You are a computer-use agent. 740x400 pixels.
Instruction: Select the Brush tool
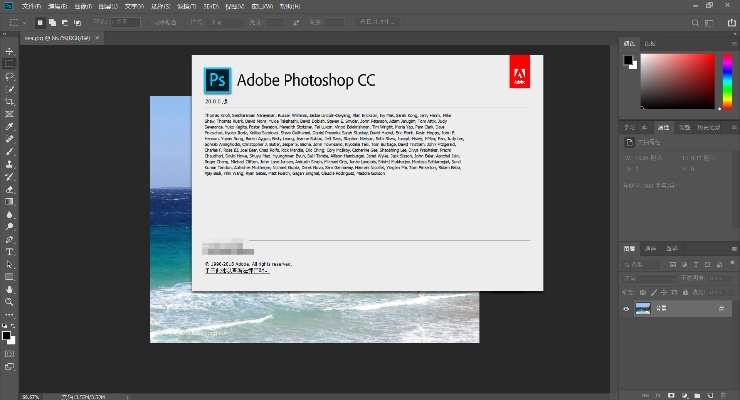[x=9, y=151]
